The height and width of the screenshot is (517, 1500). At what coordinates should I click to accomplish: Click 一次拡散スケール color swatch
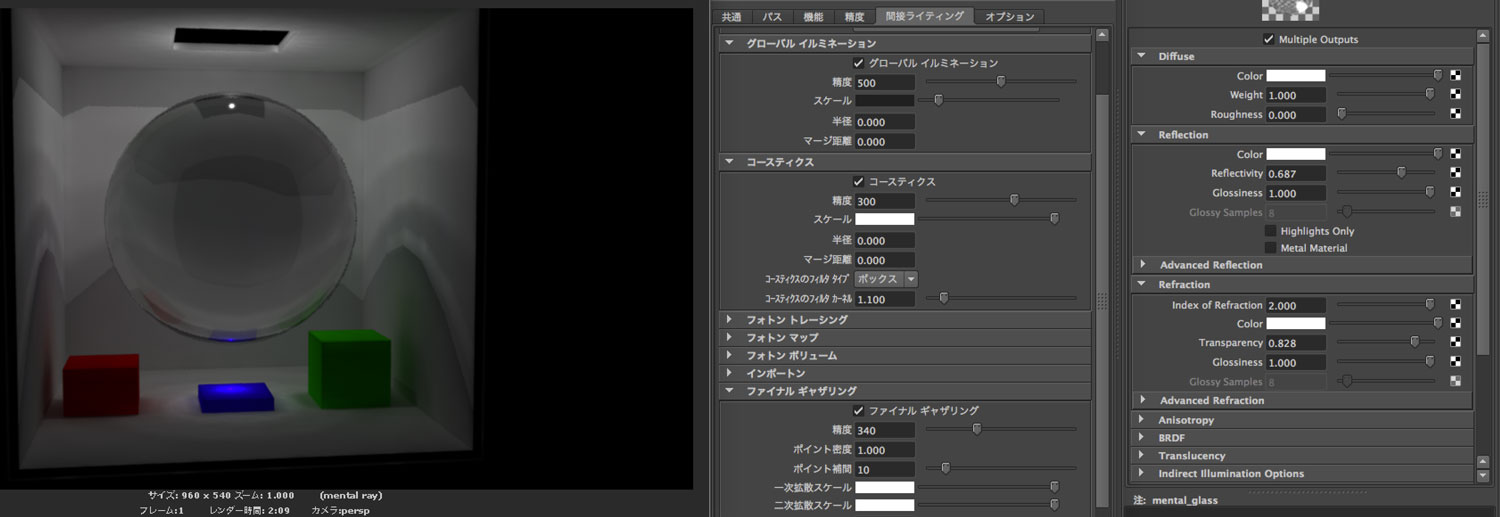click(x=885, y=487)
